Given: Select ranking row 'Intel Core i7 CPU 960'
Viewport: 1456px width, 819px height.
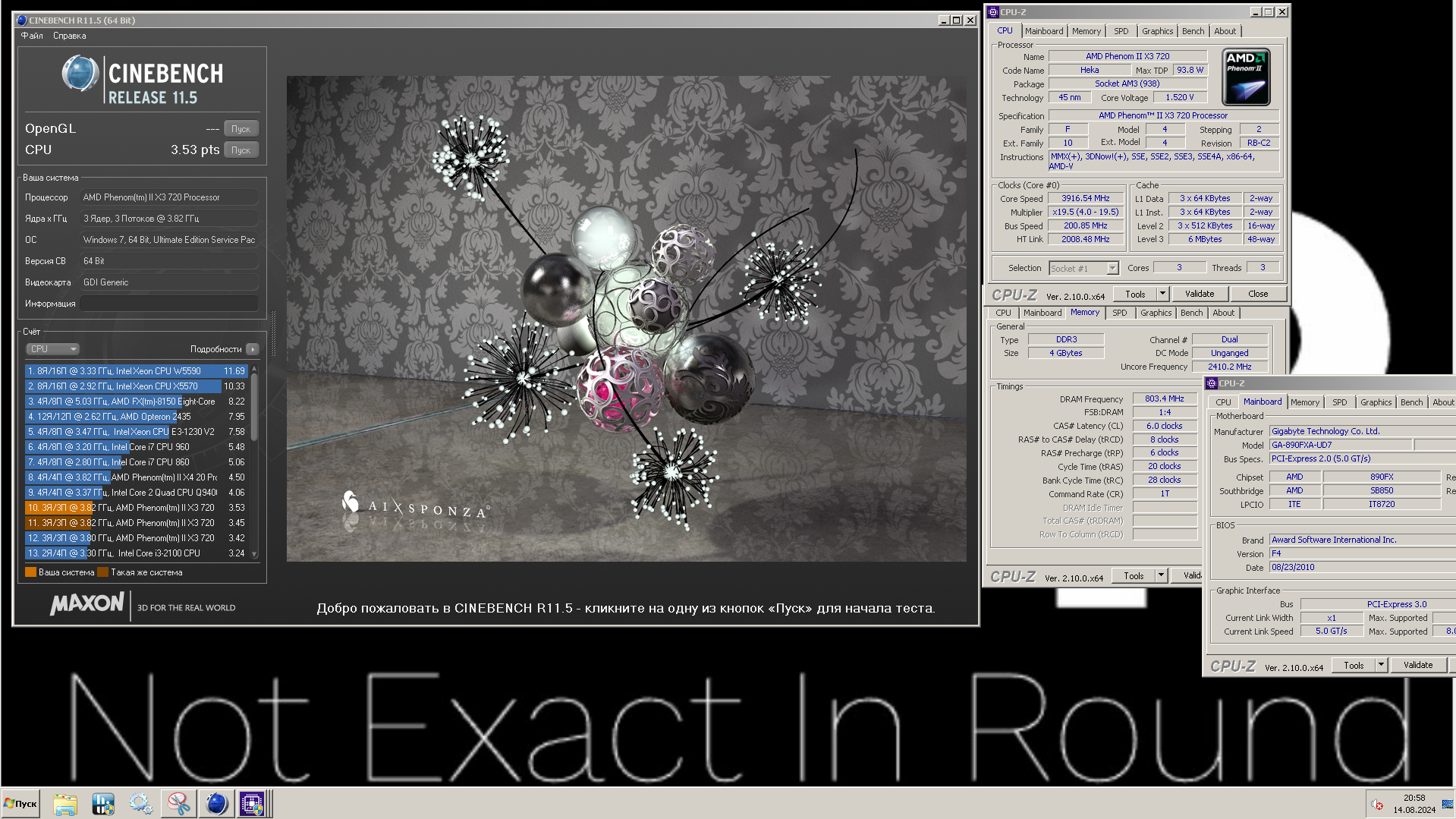Looking at the screenshot, I should (137, 447).
